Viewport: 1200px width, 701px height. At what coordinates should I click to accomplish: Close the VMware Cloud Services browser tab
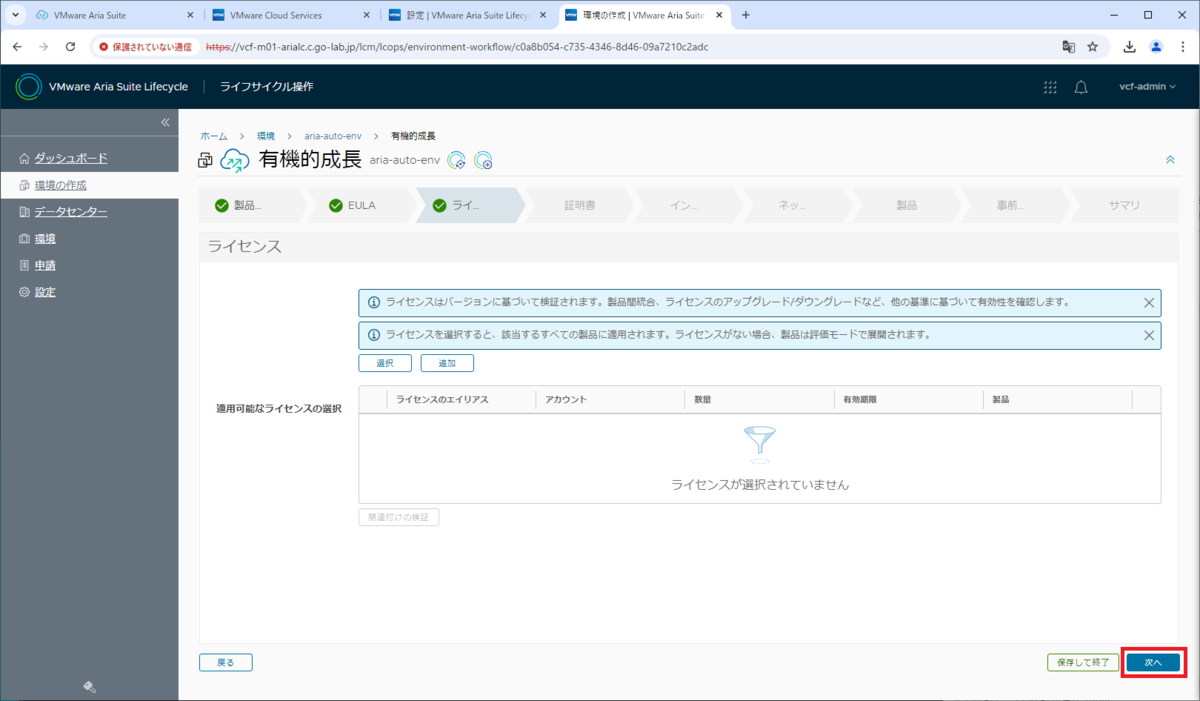366,15
